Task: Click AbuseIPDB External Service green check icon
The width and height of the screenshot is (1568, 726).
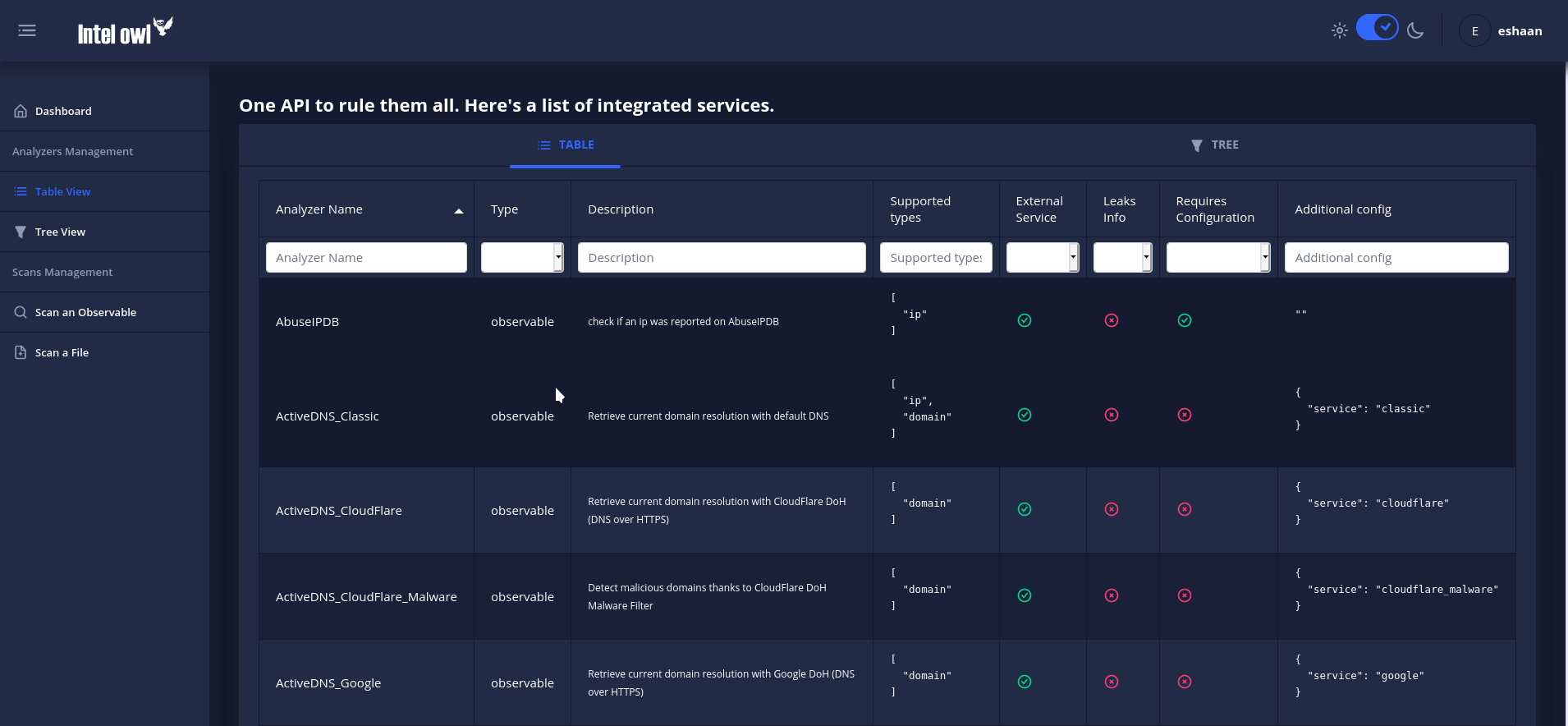Action: tap(1025, 320)
